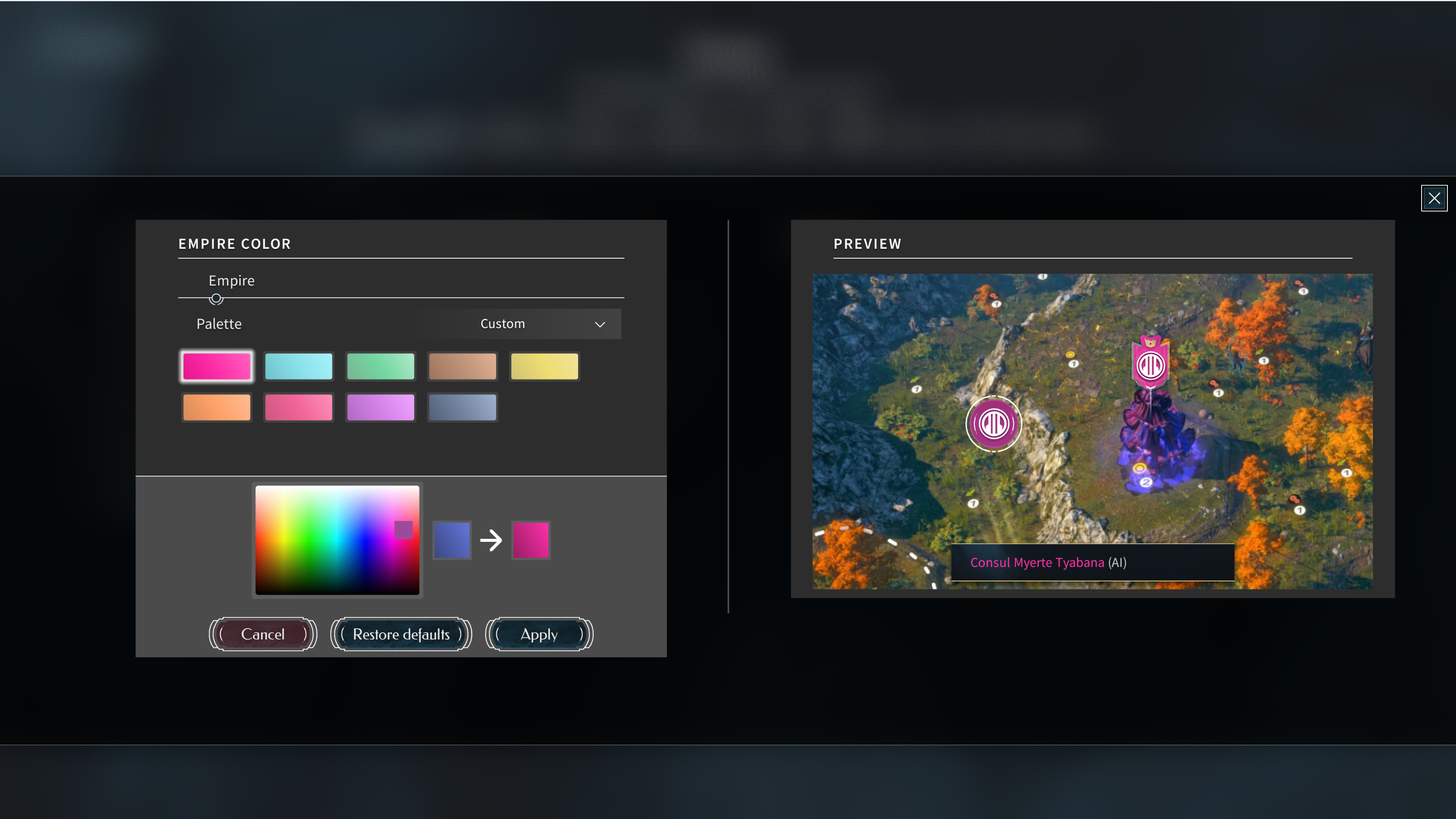
Task: Pick the orange palette swatch
Action: [216, 407]
